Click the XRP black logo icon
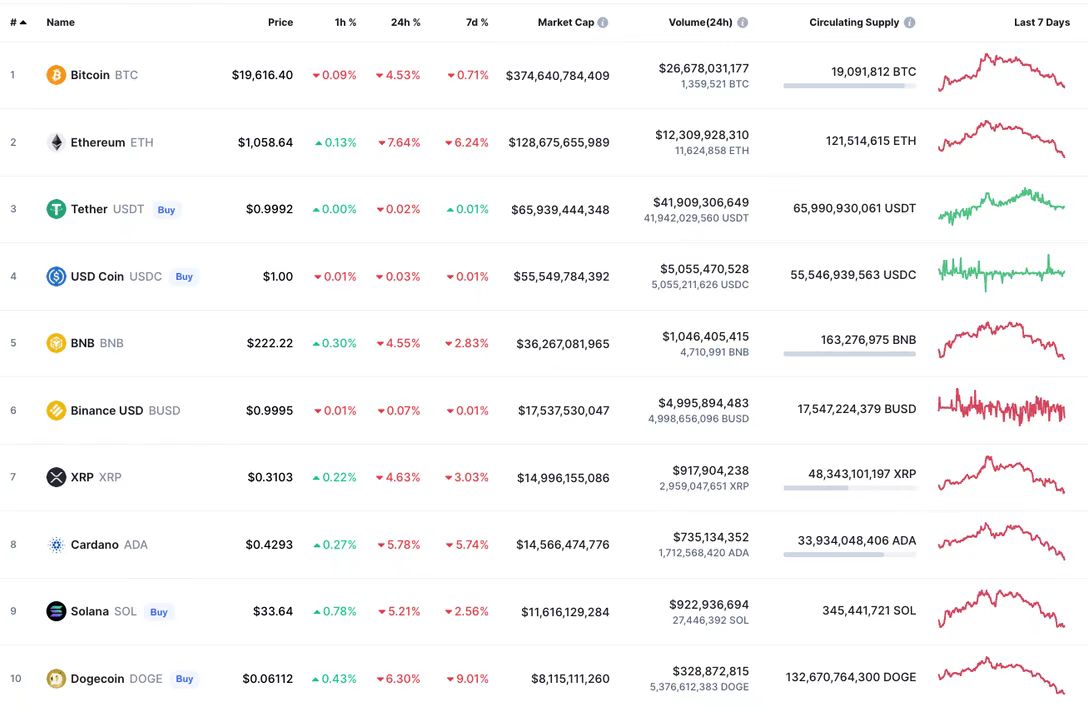Screen dimensions: 1088x707 pyautogui.click(x=56, y=477)
